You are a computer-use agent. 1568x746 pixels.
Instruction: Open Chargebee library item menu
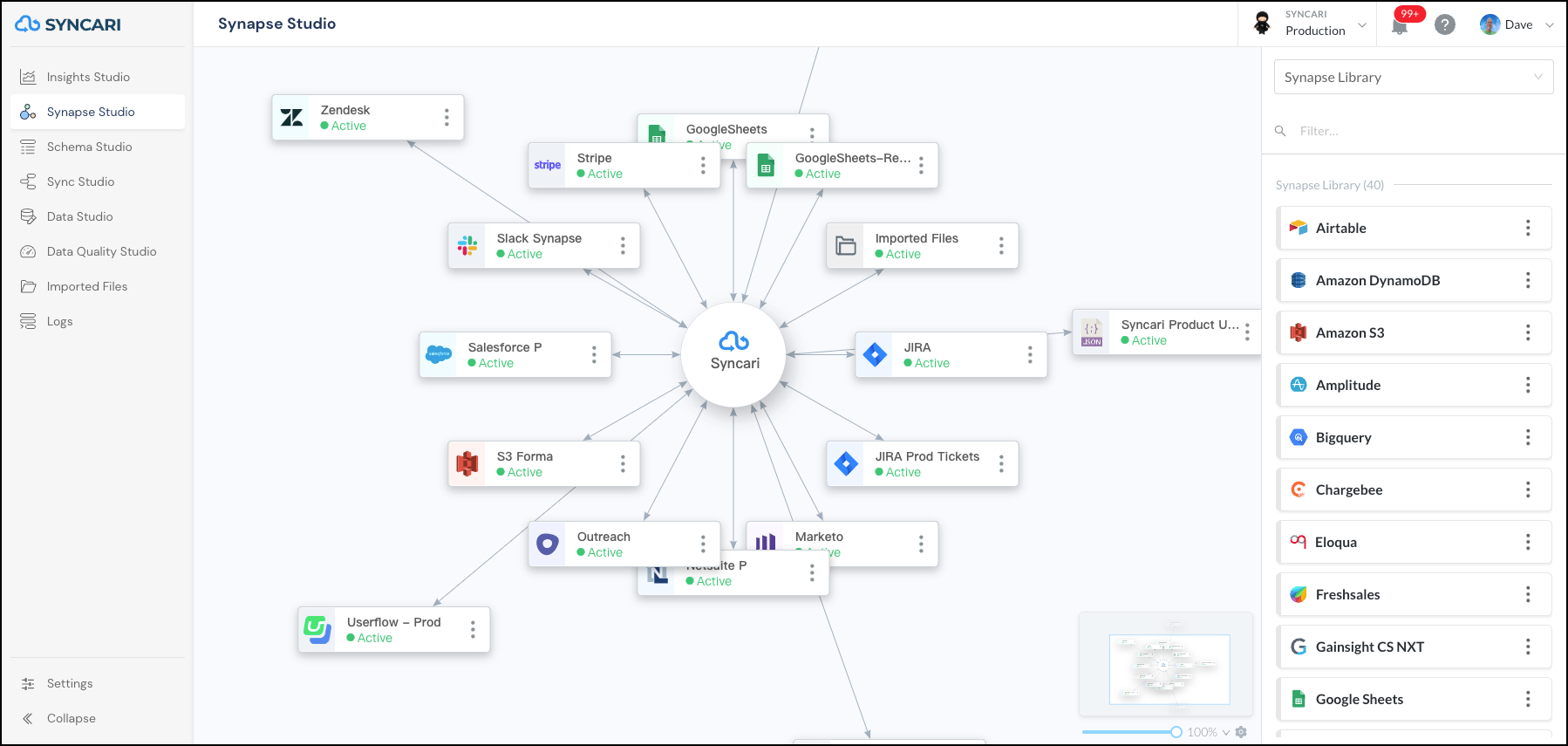click(x=1528, y=489)
